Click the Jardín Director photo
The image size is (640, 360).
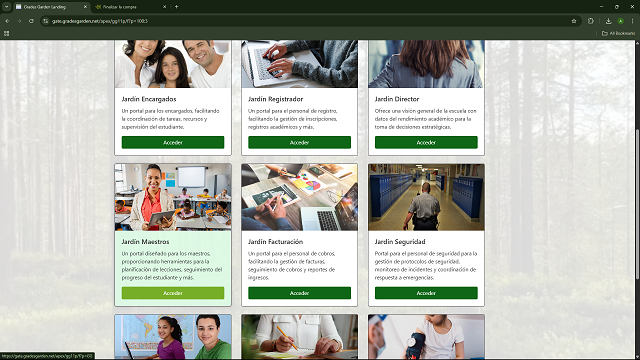[x=426, y=64]
